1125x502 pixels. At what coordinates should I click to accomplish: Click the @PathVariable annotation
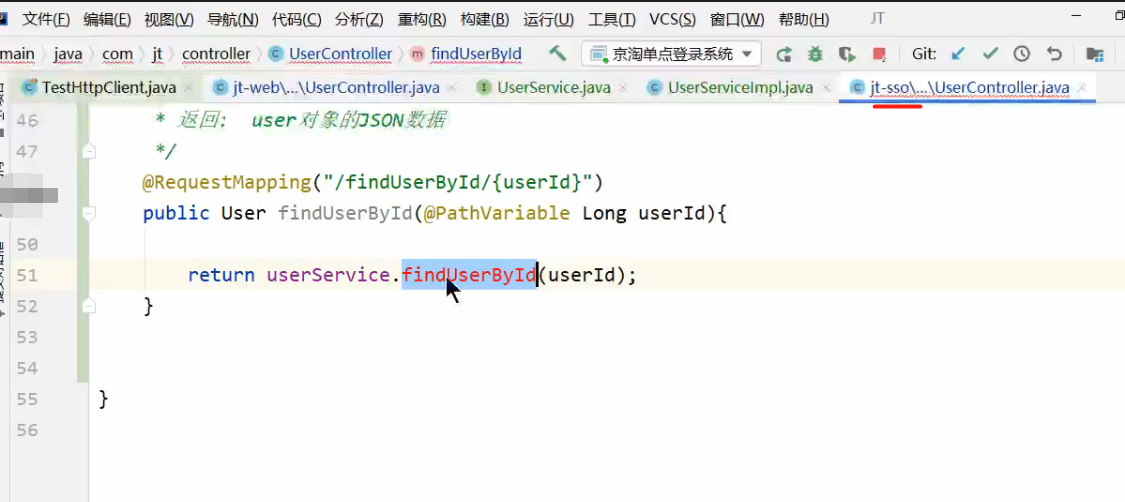point(496,213)
